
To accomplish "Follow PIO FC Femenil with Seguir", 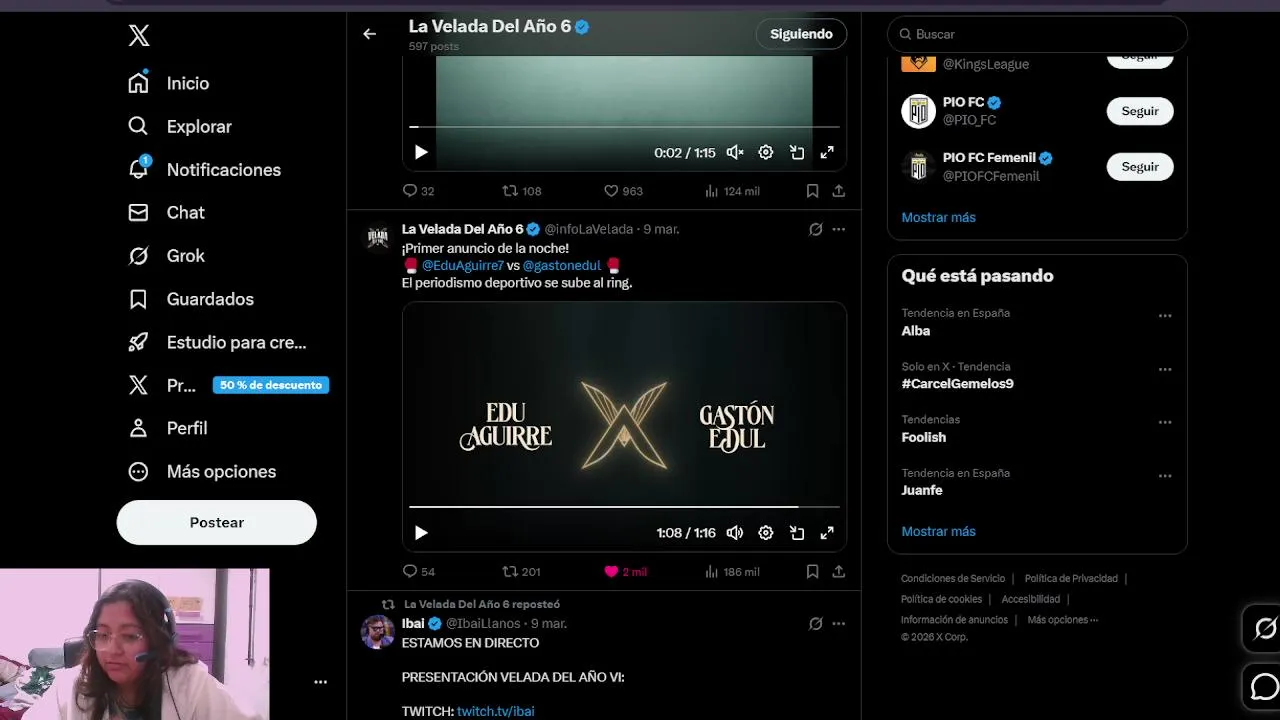I will click(x=1140, y=166).
